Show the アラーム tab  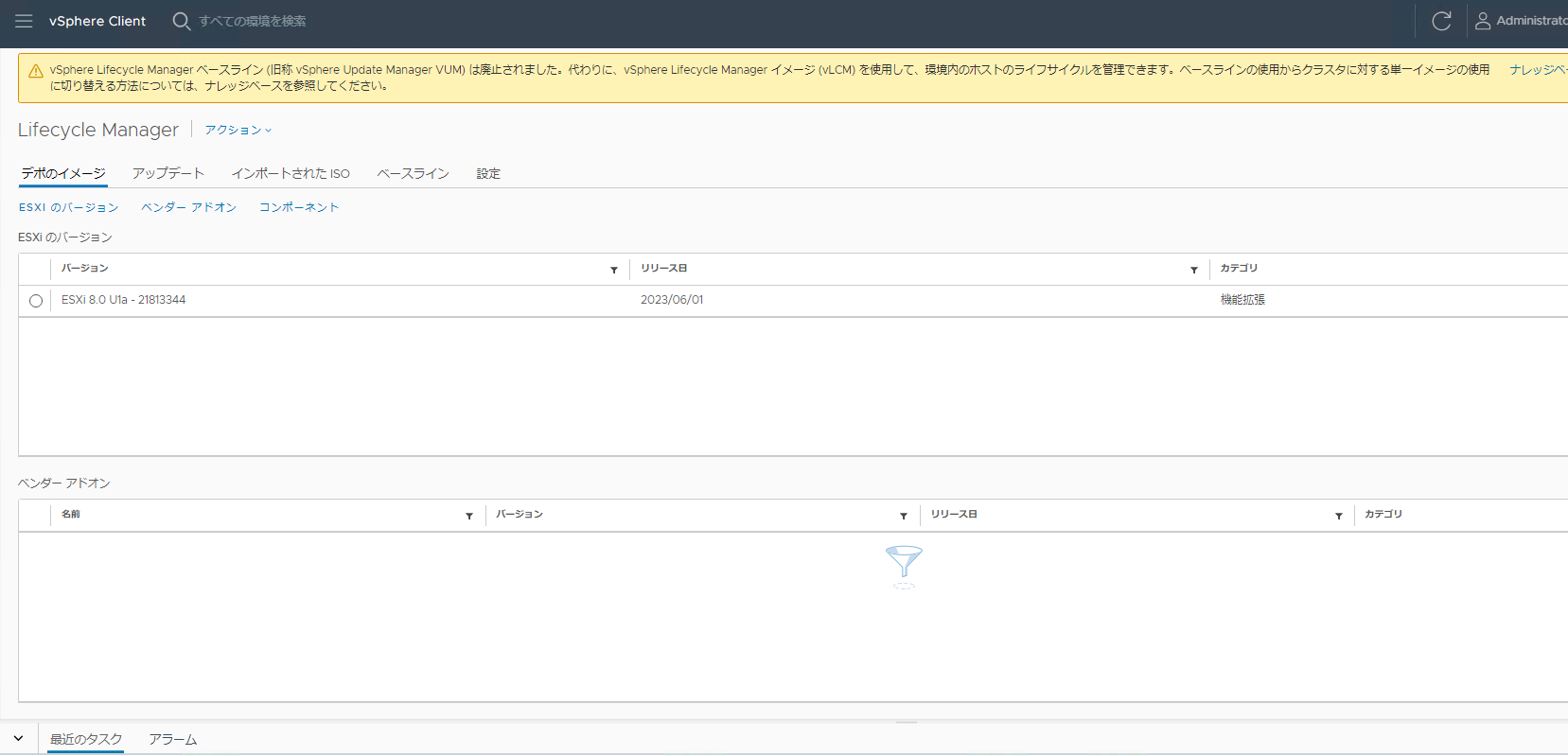[x=173, y=739]
